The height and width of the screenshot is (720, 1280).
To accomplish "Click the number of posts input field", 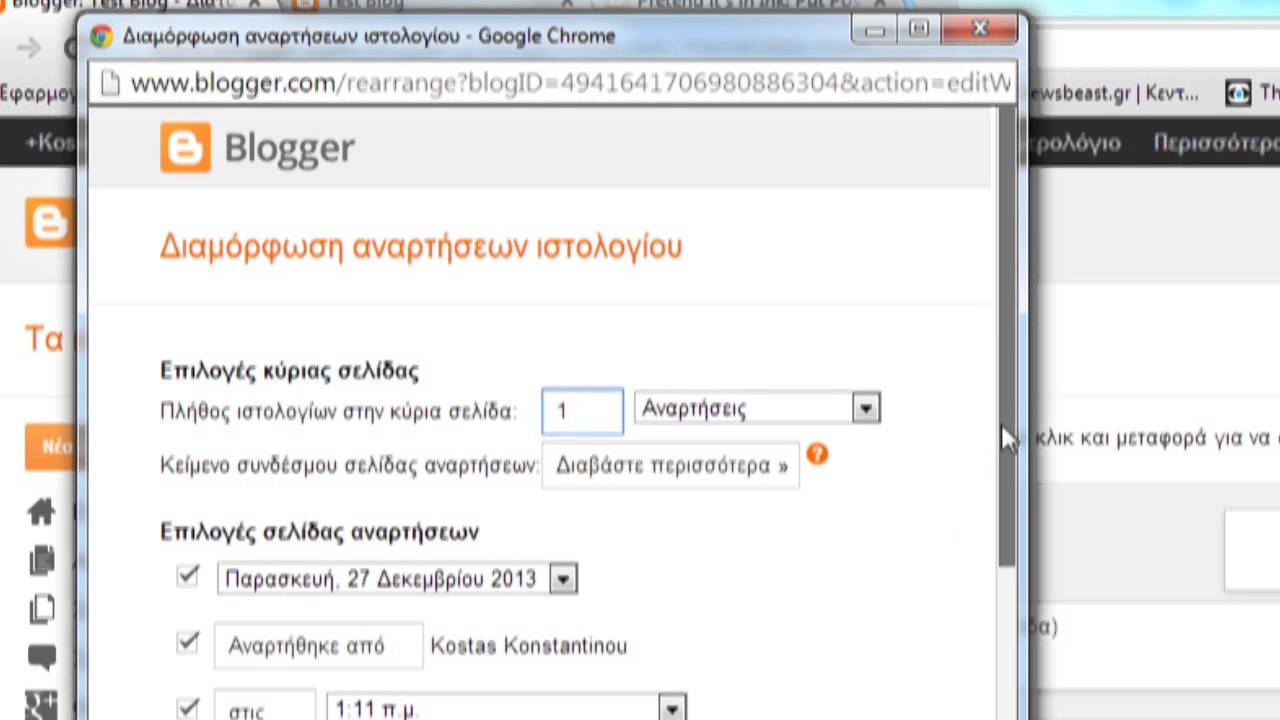I will [583, 411].
